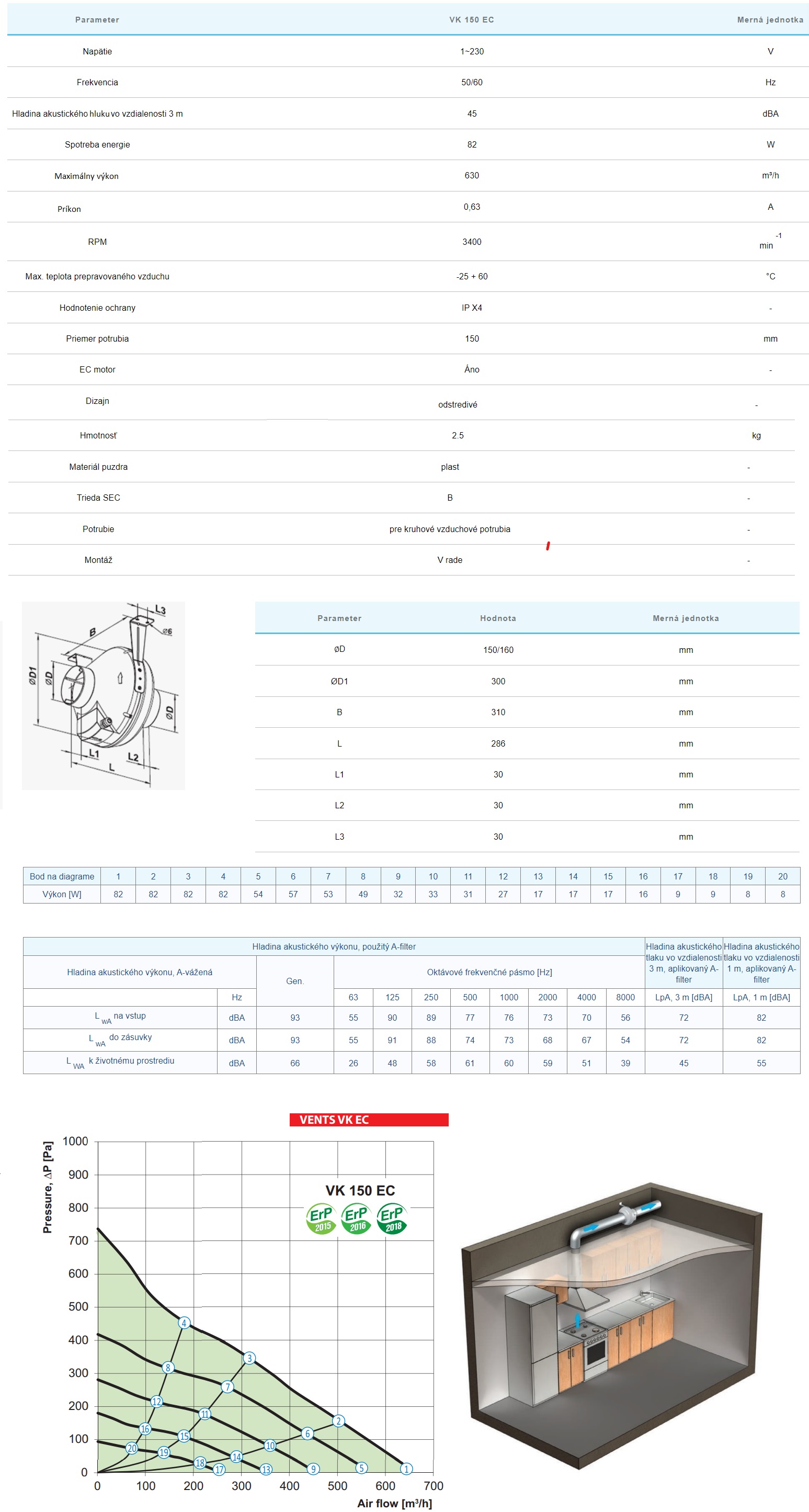Click point 10 marker on the chart
This screenshot has width=809, height=1512.
(x=270, y=1445)
